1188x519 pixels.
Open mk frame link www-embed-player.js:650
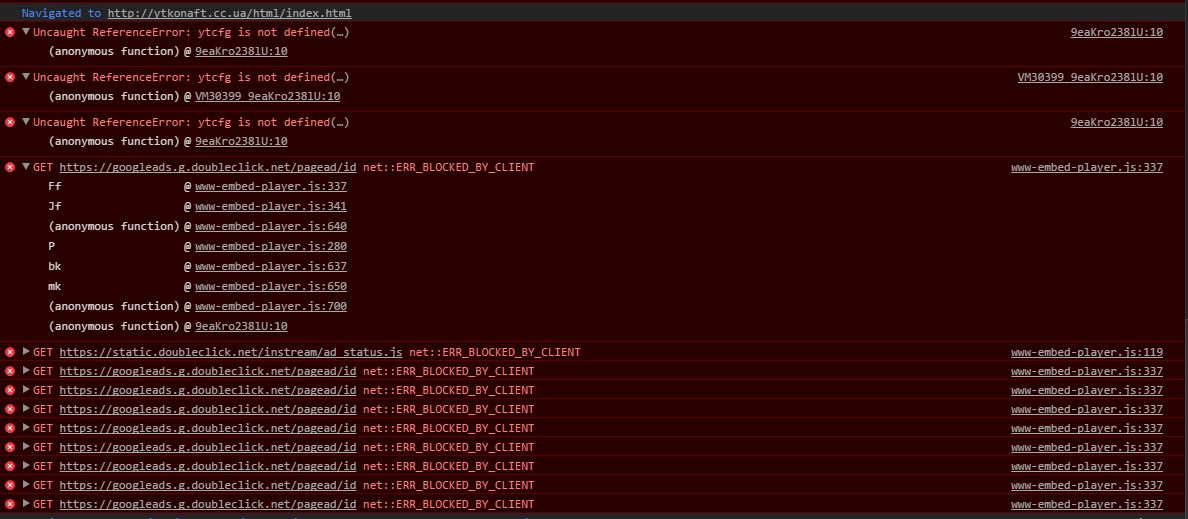coord(270,287)
